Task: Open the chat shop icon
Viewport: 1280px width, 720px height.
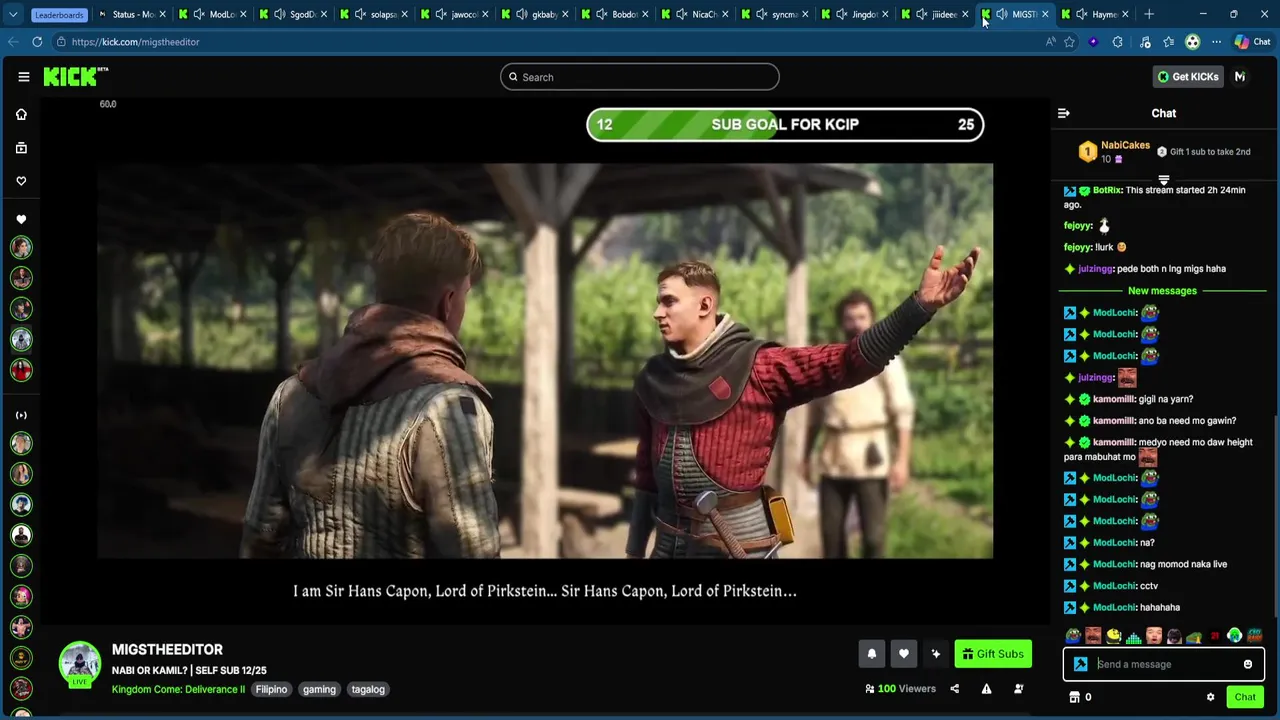Action: point(1075,697)
